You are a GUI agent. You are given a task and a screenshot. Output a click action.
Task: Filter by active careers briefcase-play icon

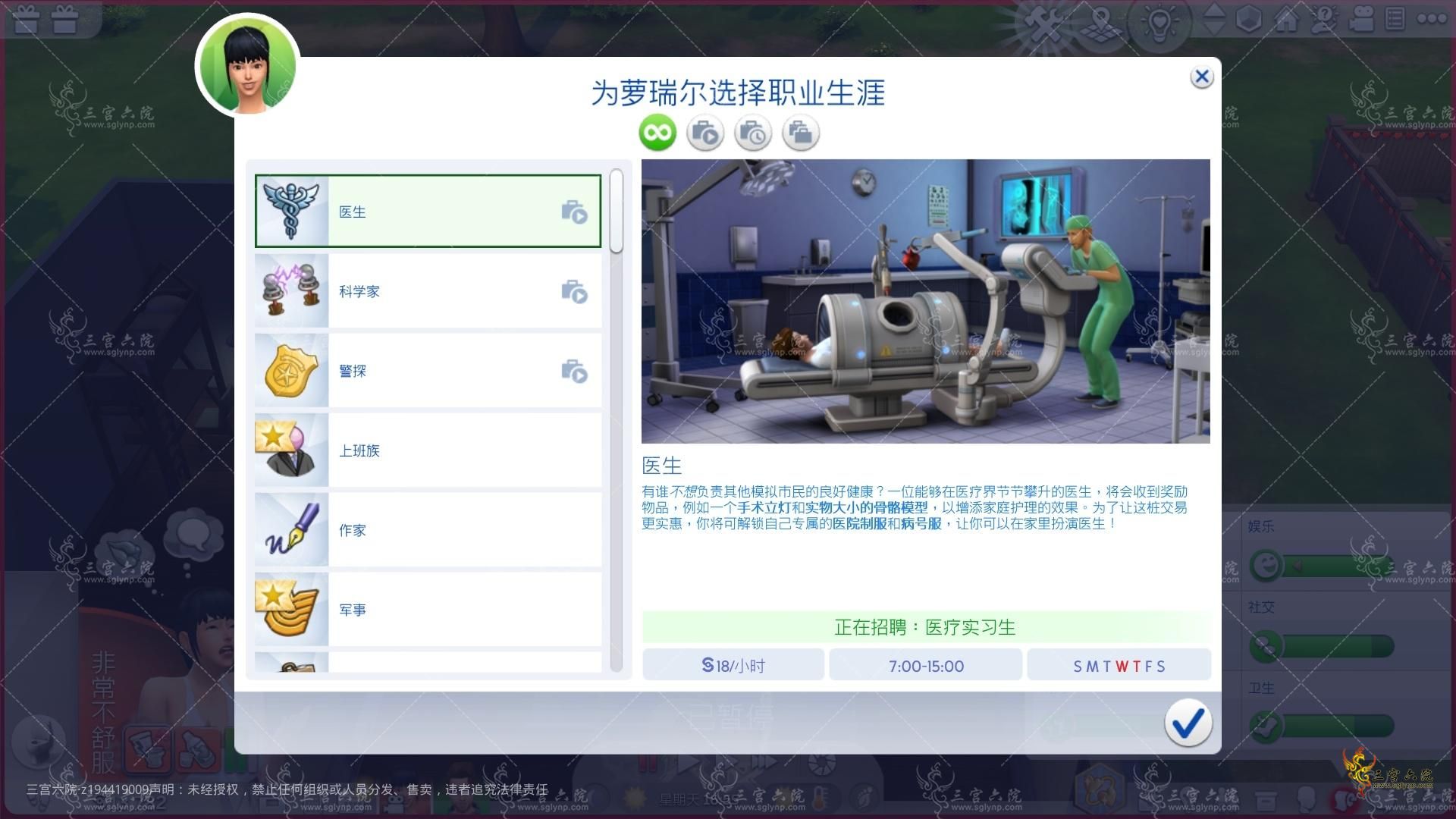click(705, 133)
